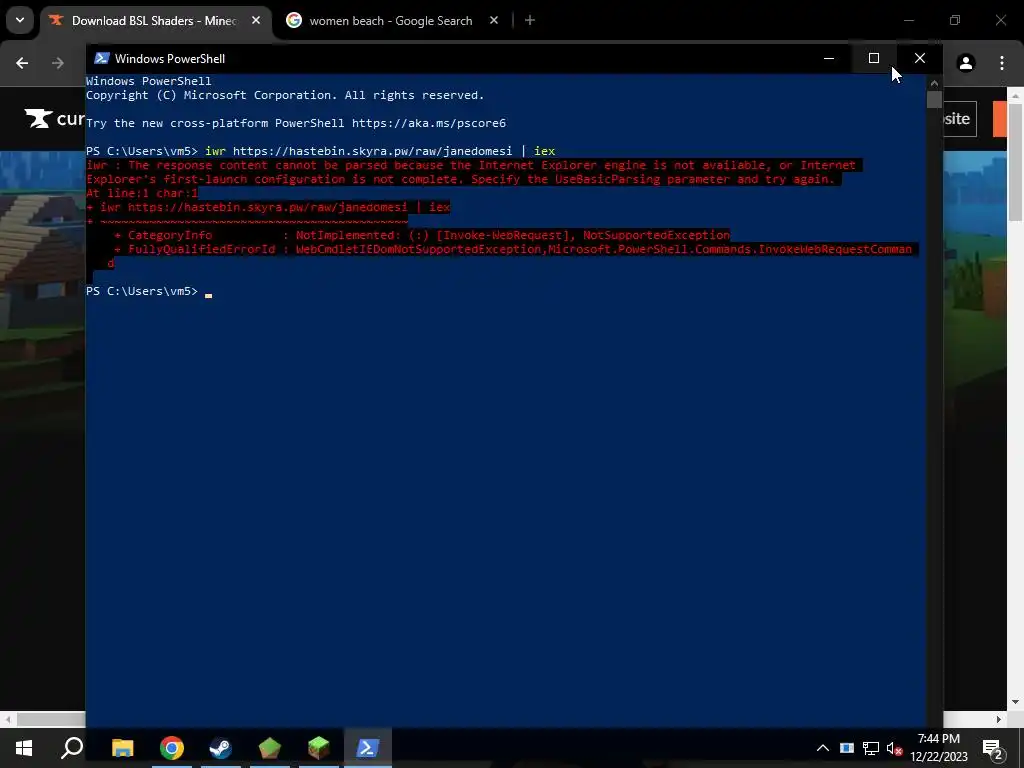Open Windows taskbar search
The image size is (1024, 768).
[x=72, y=748]
